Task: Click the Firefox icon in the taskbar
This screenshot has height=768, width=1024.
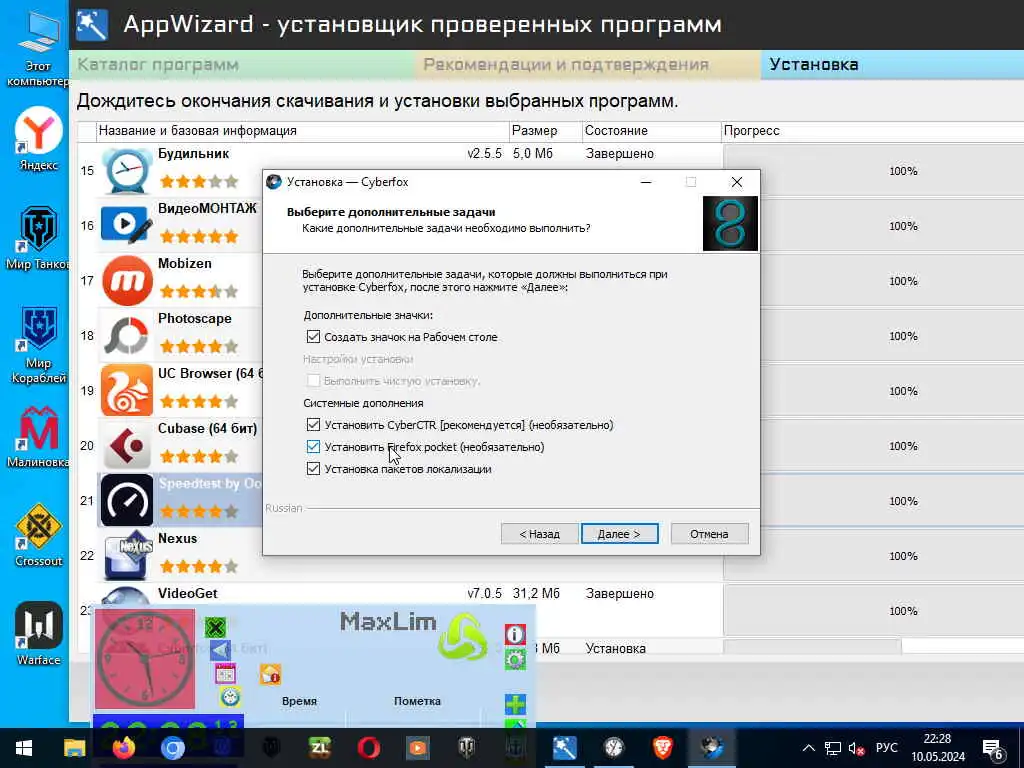Action: [x=123, y=747]
